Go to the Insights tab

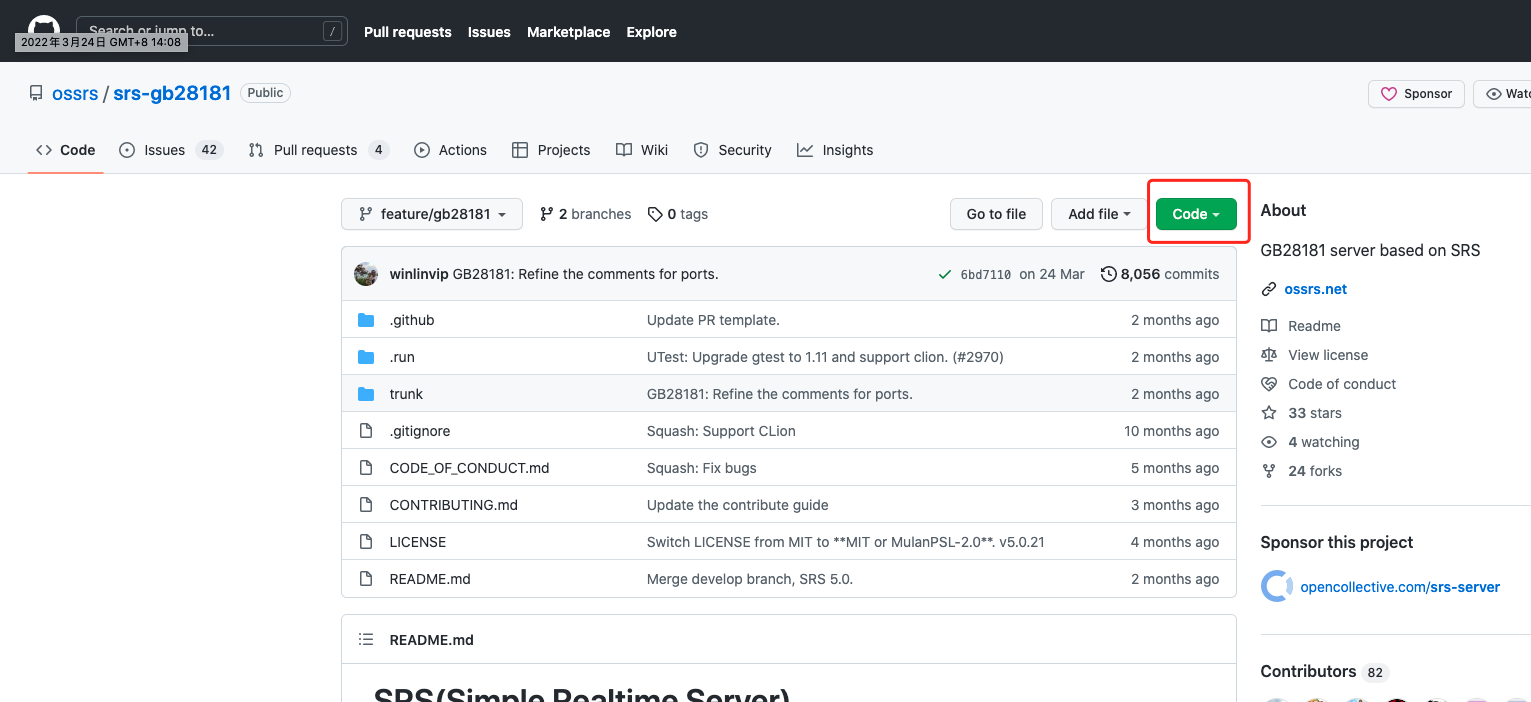847,150
